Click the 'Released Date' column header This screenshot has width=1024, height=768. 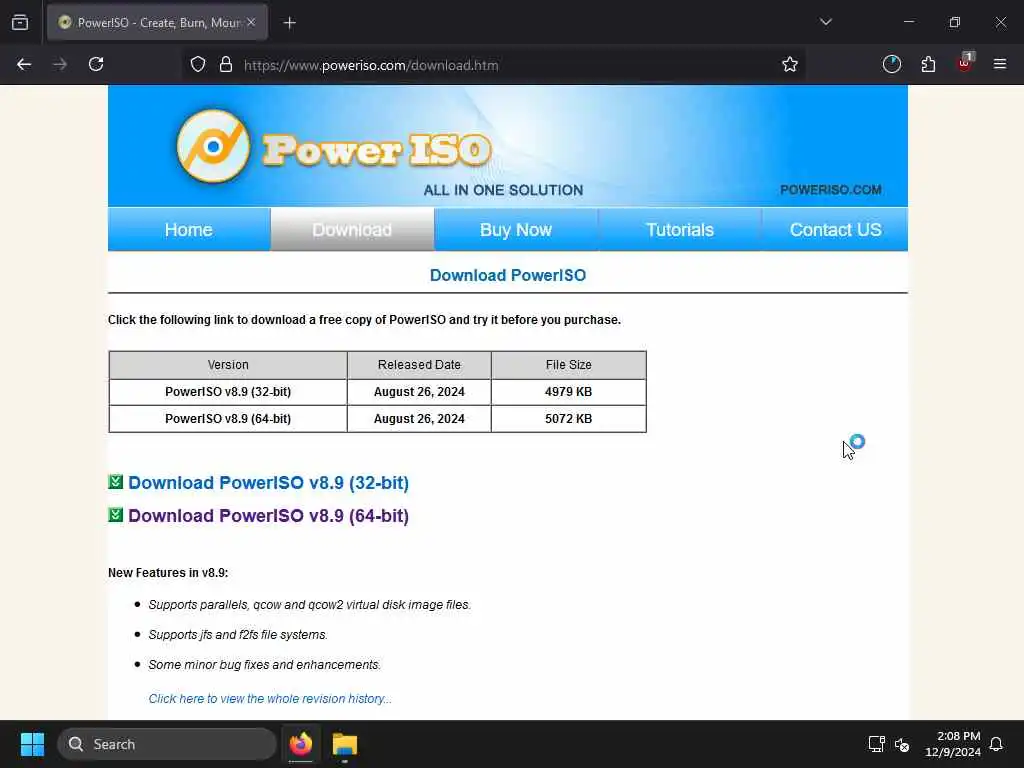point(419,365)
